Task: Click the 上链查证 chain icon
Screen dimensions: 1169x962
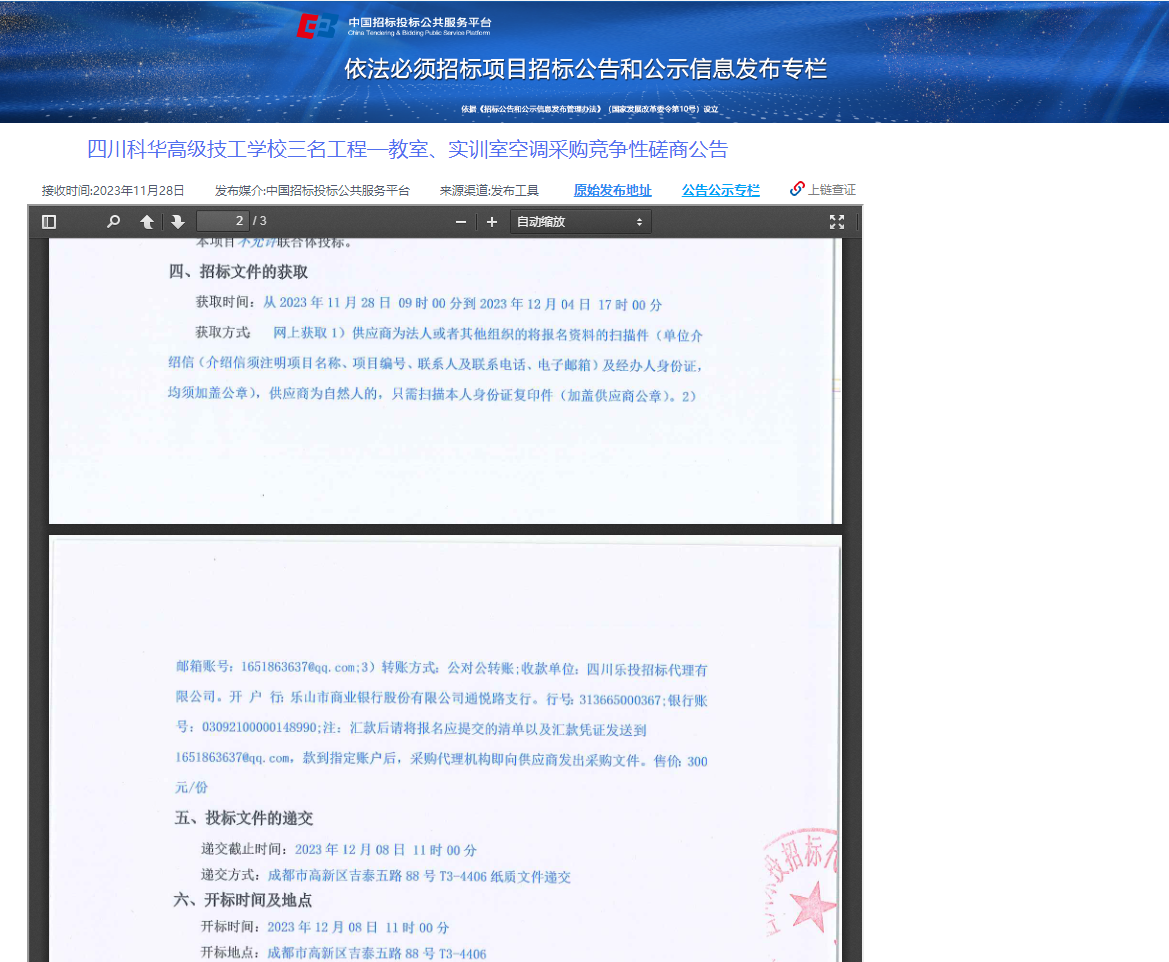Action: (x=797, y=189)
